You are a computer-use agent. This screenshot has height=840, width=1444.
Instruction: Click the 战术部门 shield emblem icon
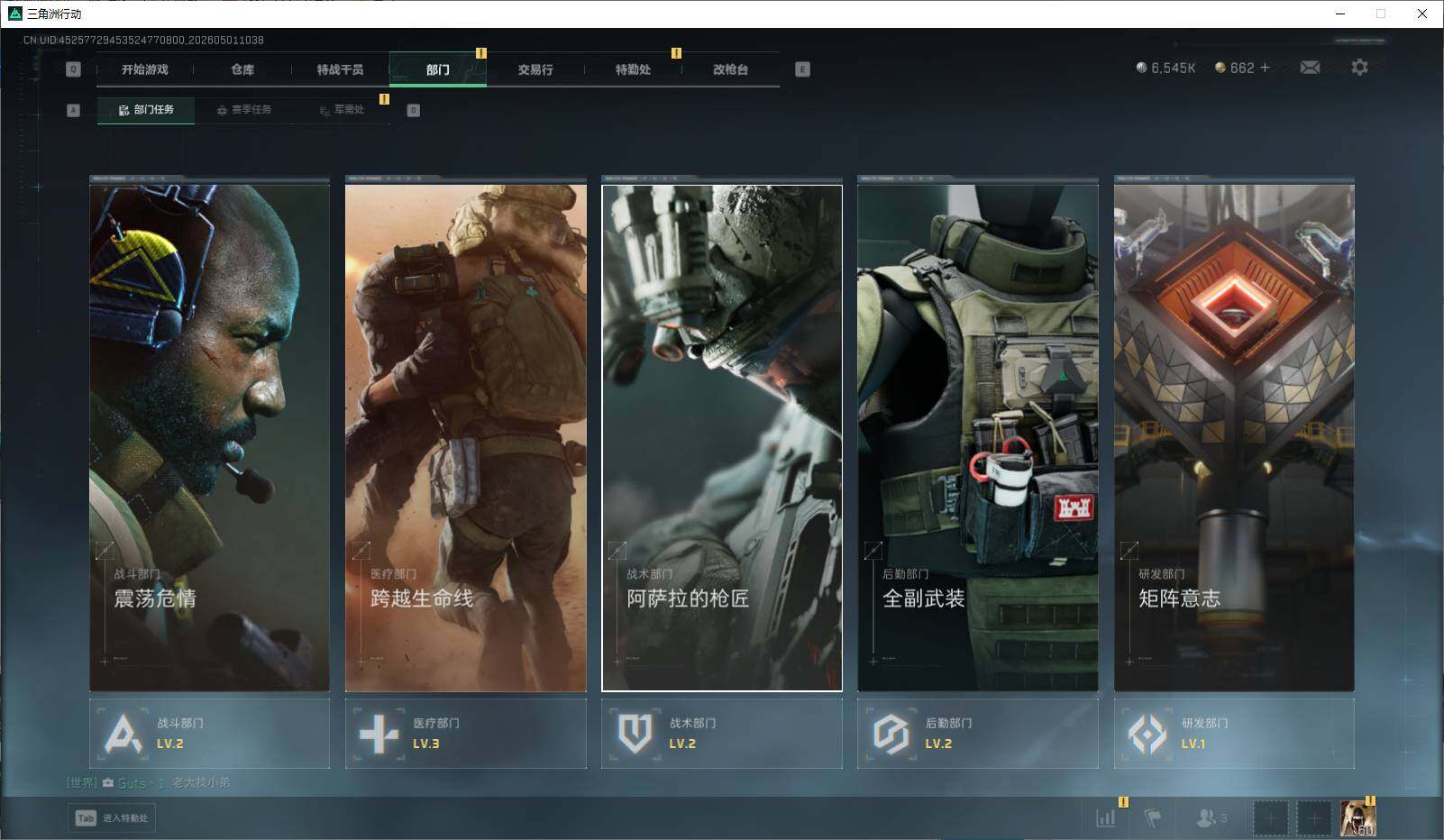[x=635, y=734]
